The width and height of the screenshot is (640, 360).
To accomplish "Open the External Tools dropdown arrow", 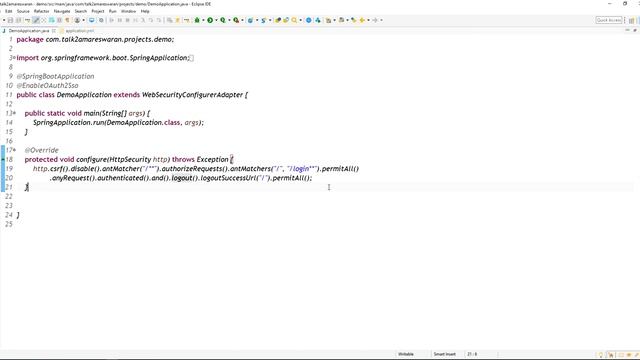I will tap(242, 20).
